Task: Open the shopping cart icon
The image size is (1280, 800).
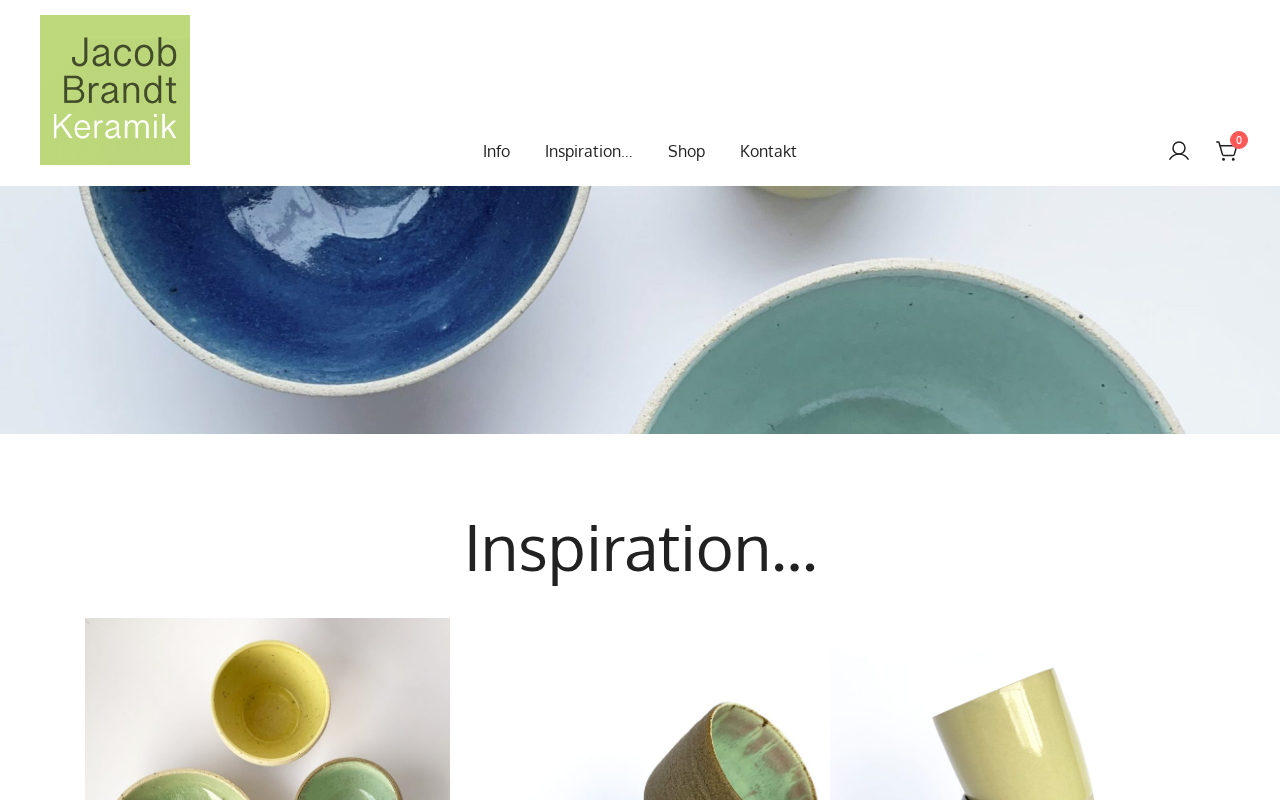Action: (1226, 151)
